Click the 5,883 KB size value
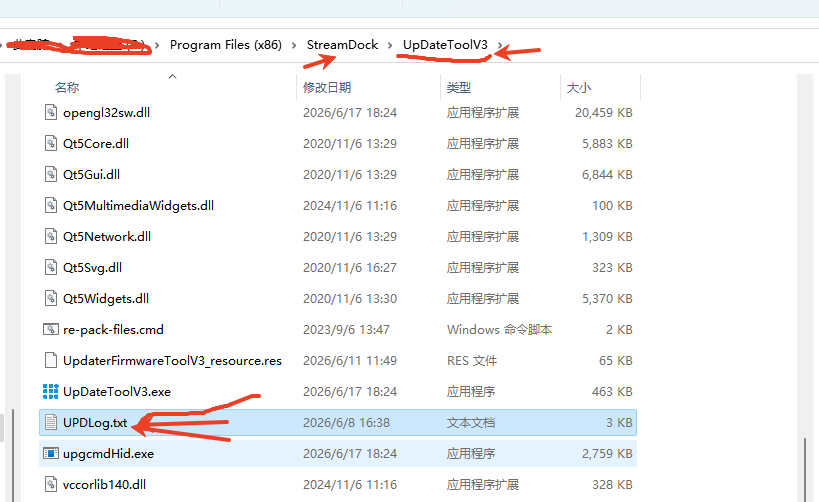Image resolution: width=819 pixels, height=502 pixels. pyautogui.click(x=607, y=144)
